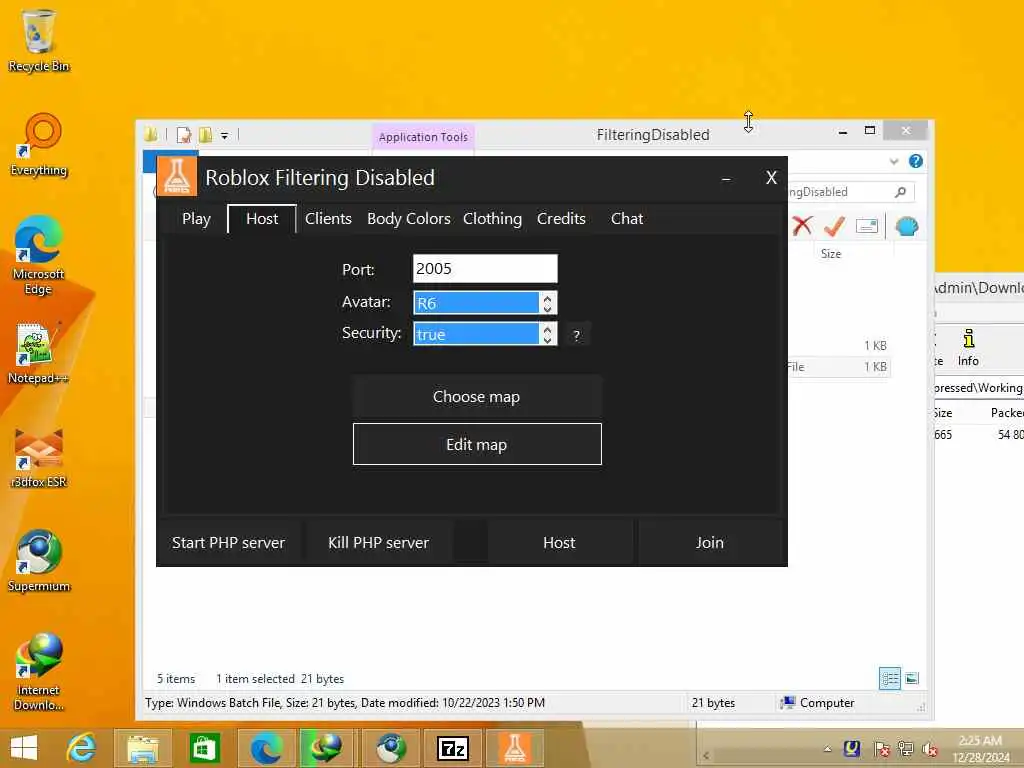Open the Microsoft Edge desktop shortcut

[39, 255]
